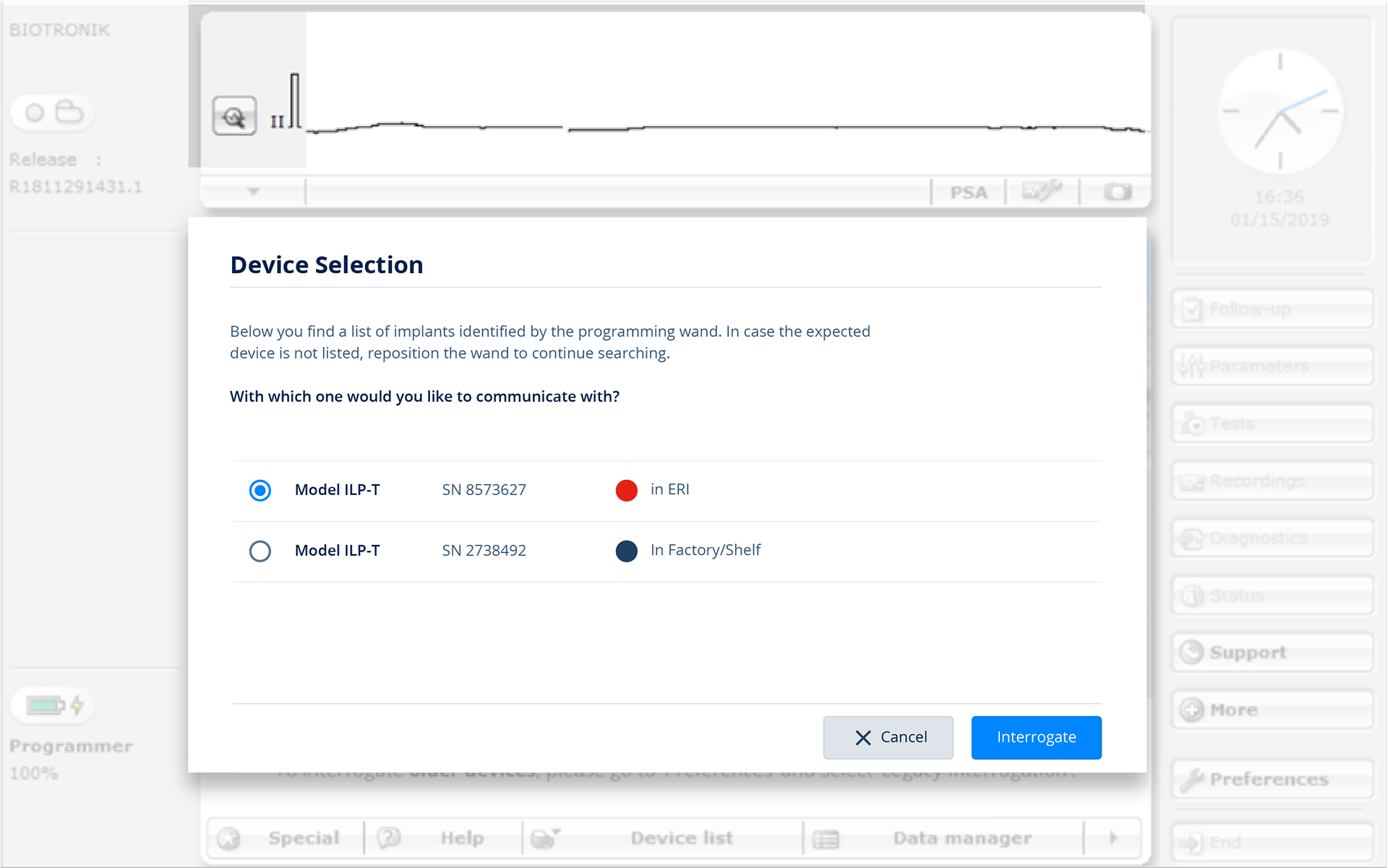Click the Parameters sliders icon
The width and height of the screenshot is (1388, 868).
pyautogui.click(x=1192, y=366)
